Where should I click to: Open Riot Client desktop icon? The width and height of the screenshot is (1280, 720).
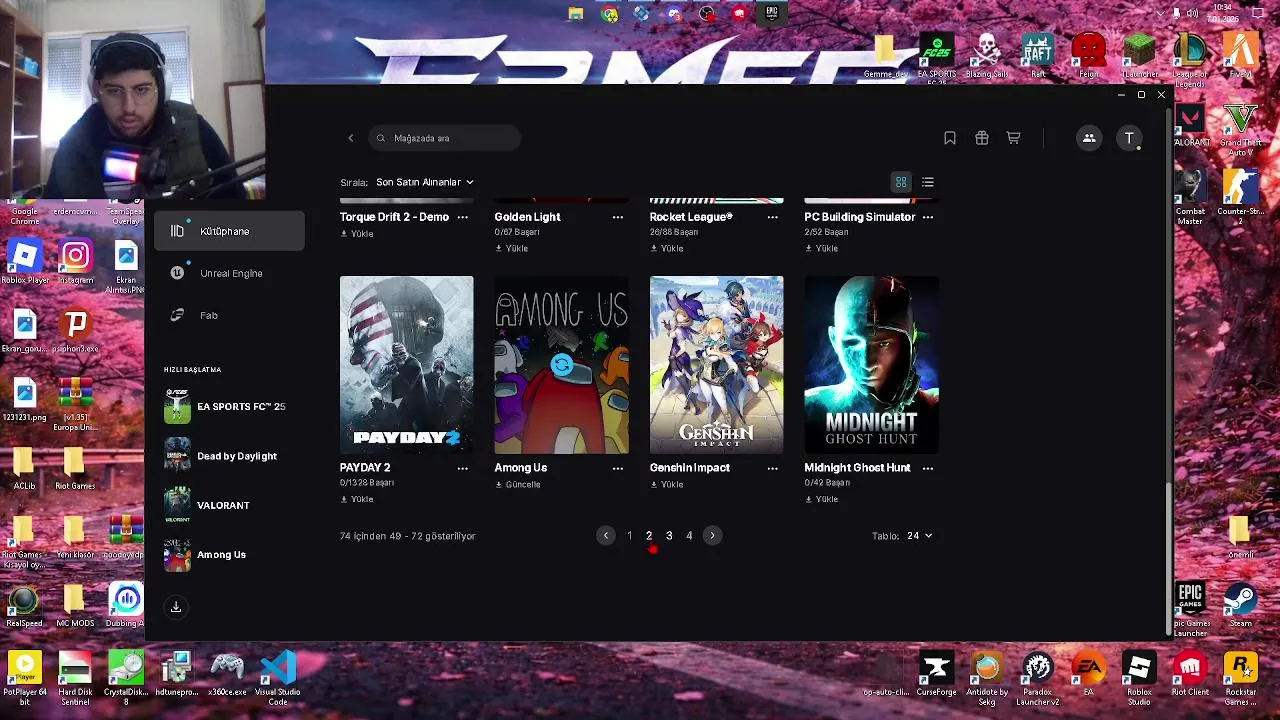pyautogui.click(x=1190, y=674)
